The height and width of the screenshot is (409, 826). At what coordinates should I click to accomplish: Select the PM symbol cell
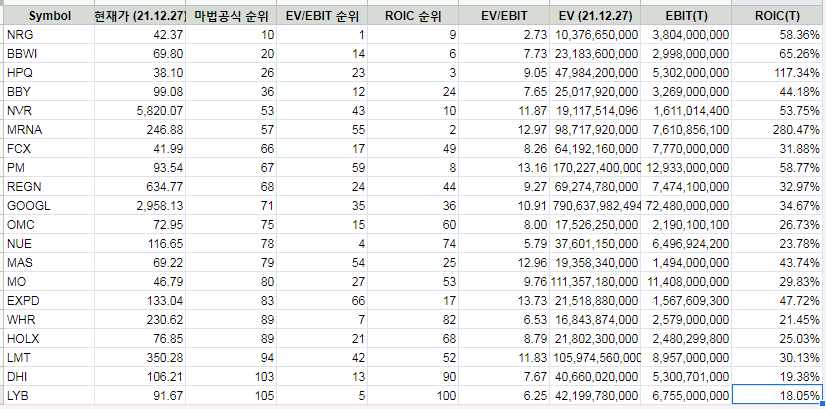(x=50, y=168)
